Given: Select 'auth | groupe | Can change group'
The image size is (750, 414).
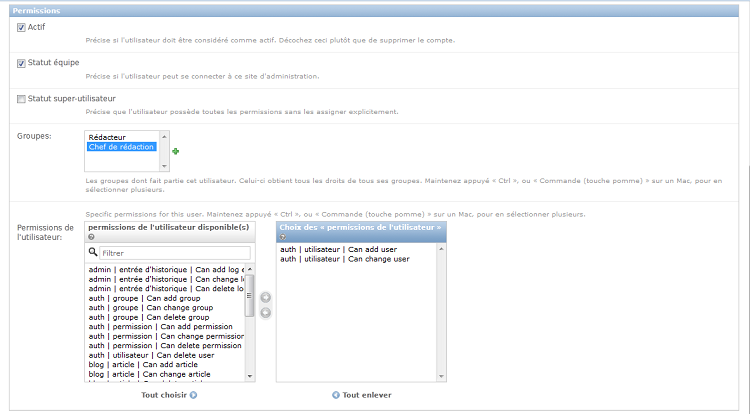Looking at the screenshot, I should pyautogui.click(x=166, y=308).
